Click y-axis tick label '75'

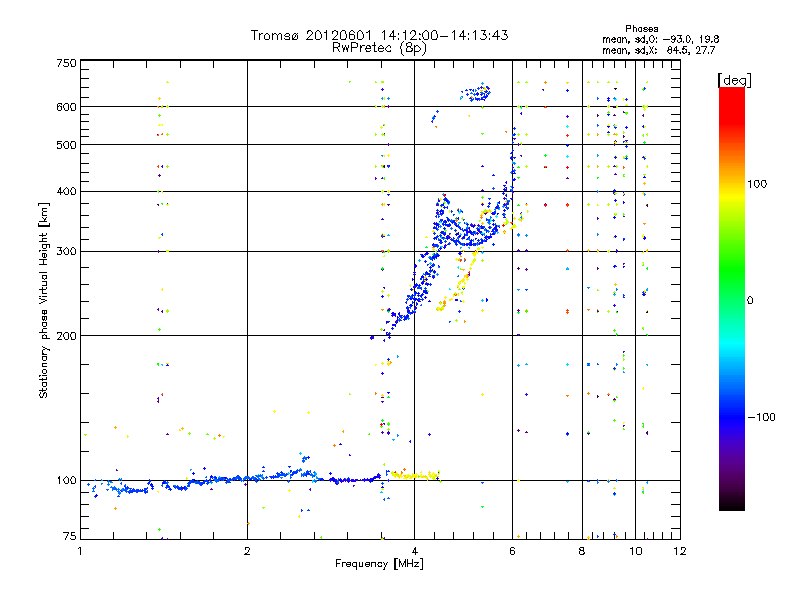click(70, 536)
